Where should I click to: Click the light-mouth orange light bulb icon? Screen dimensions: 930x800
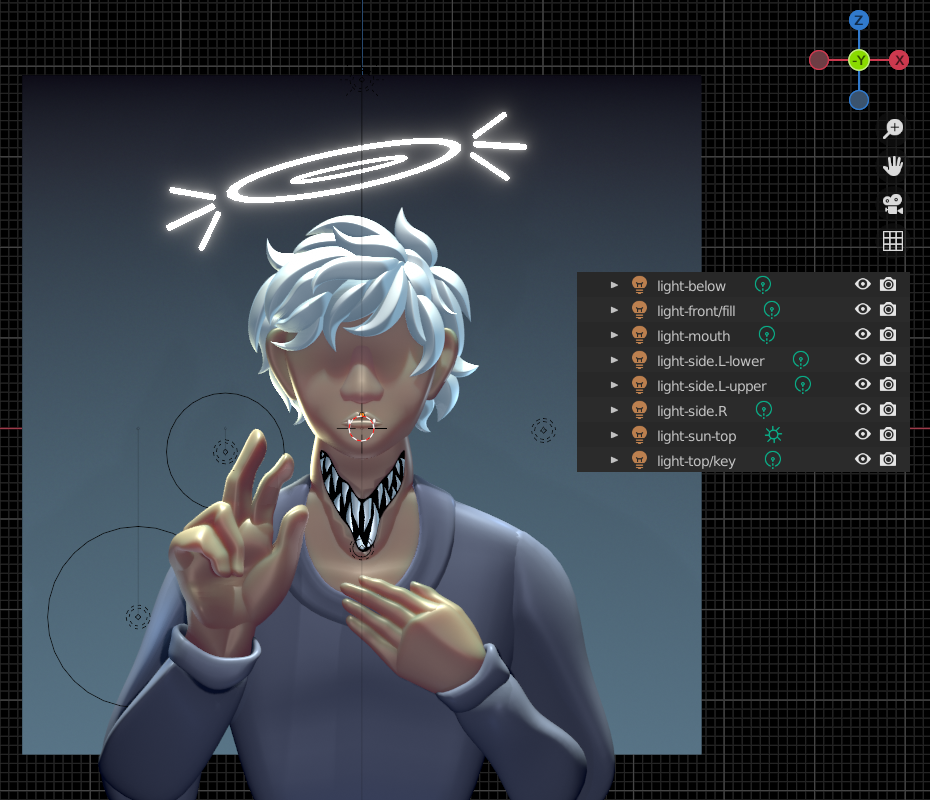click(640, 335)
